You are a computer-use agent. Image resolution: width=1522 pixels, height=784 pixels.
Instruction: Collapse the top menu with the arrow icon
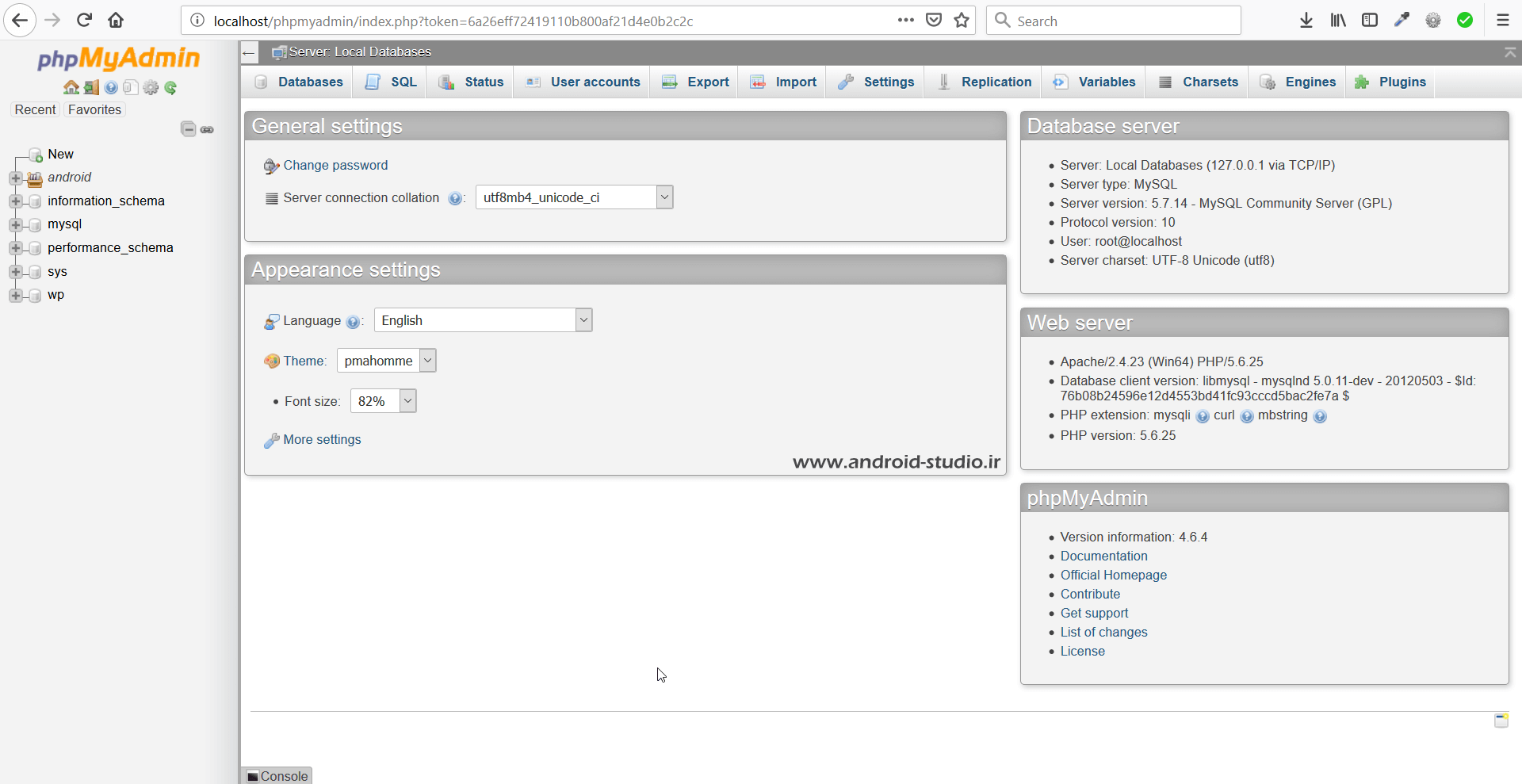1510,52
